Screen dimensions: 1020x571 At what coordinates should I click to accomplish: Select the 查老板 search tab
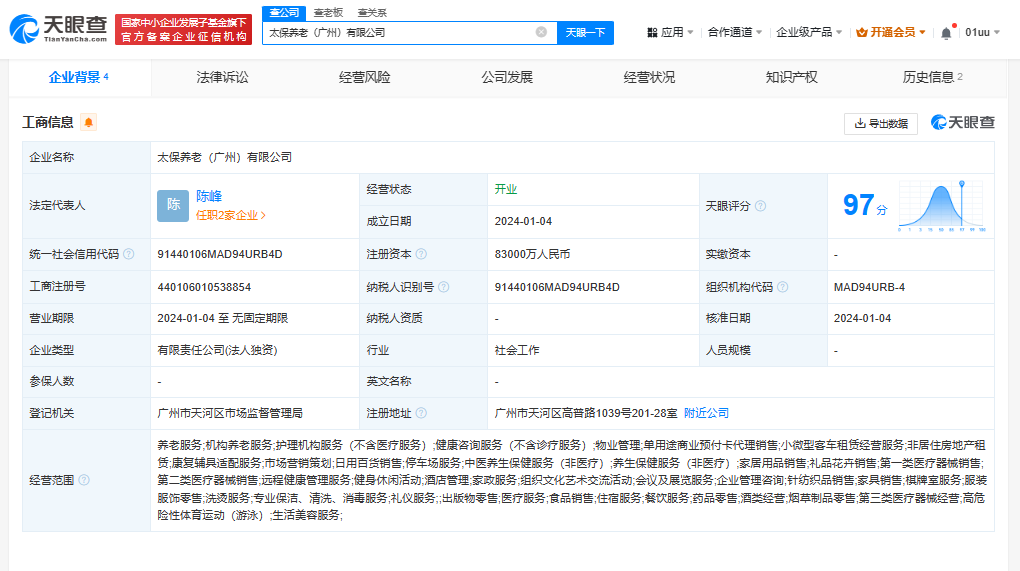[x=328, y=12]
